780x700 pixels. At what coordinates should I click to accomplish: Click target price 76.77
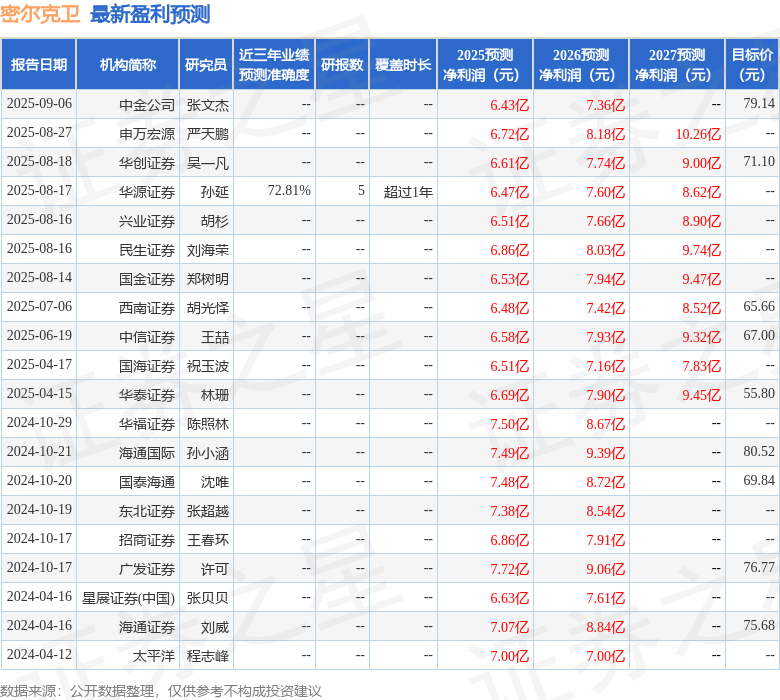pyautogui.click(x=759, y=567)
